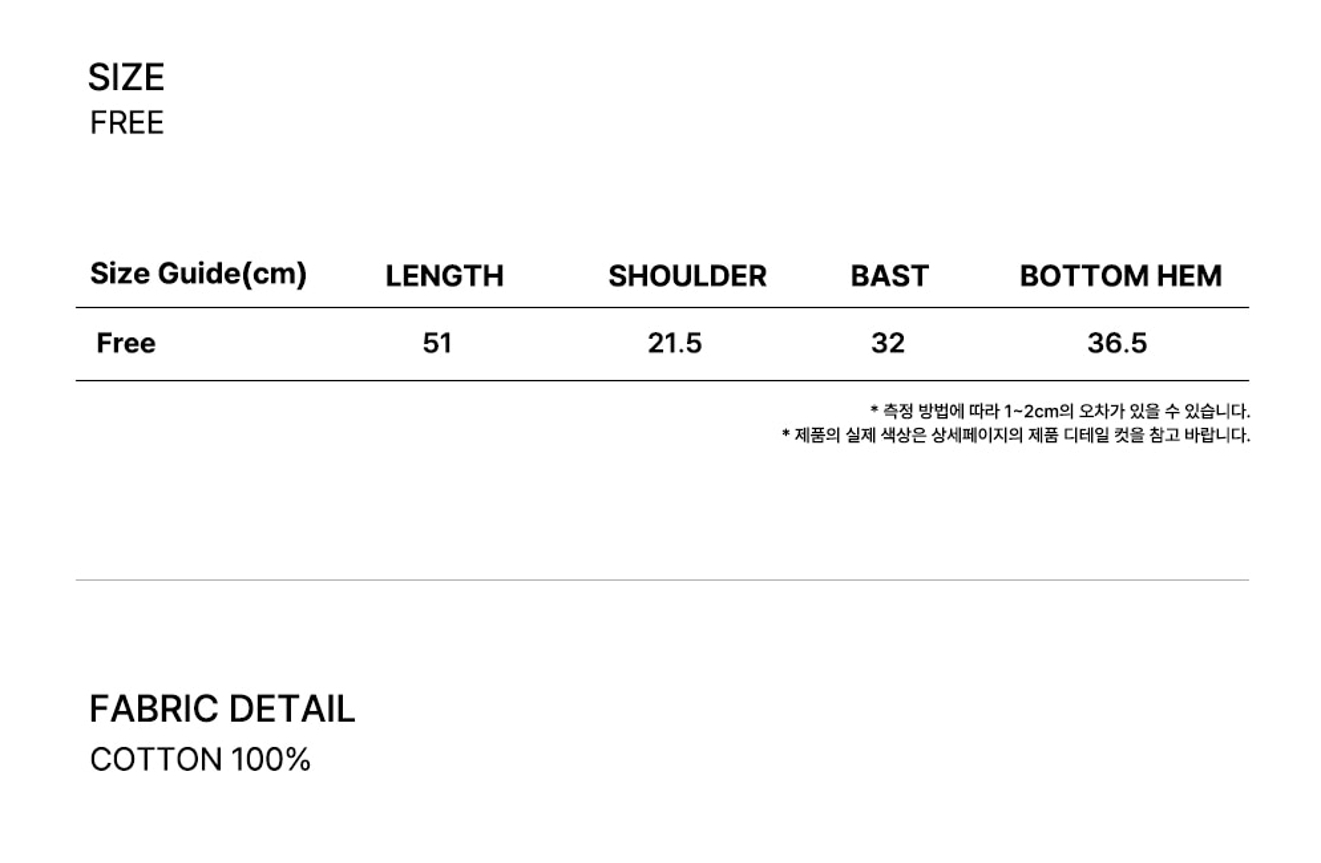Click the bottom hem value 36.5

pos(1117,343)
